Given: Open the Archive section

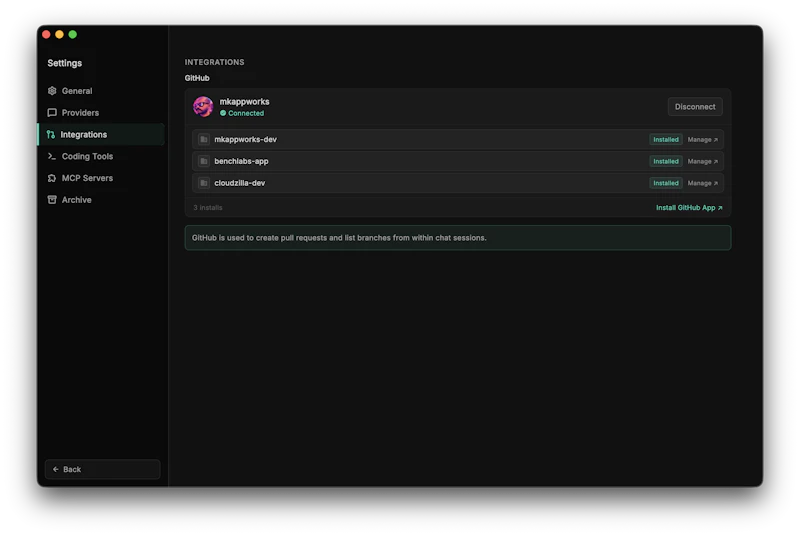Looking at the screenshot, I should click(x=101, y=200).
